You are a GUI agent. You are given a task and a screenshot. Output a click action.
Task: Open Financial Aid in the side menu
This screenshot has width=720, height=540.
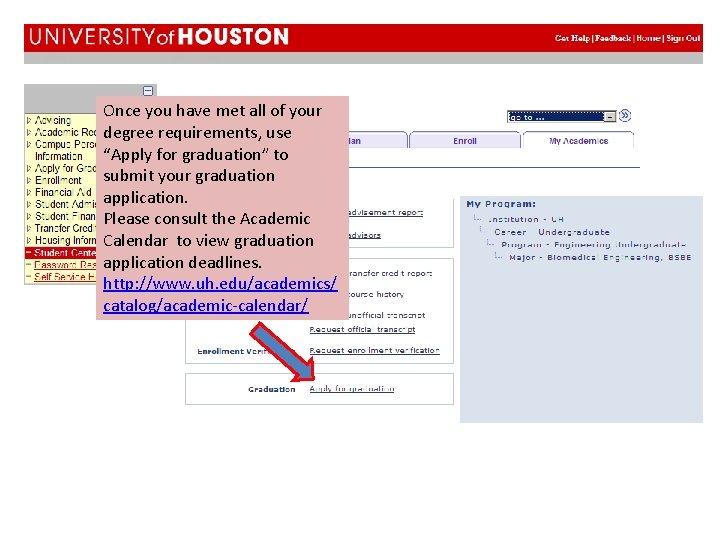[x=63, y=192]
